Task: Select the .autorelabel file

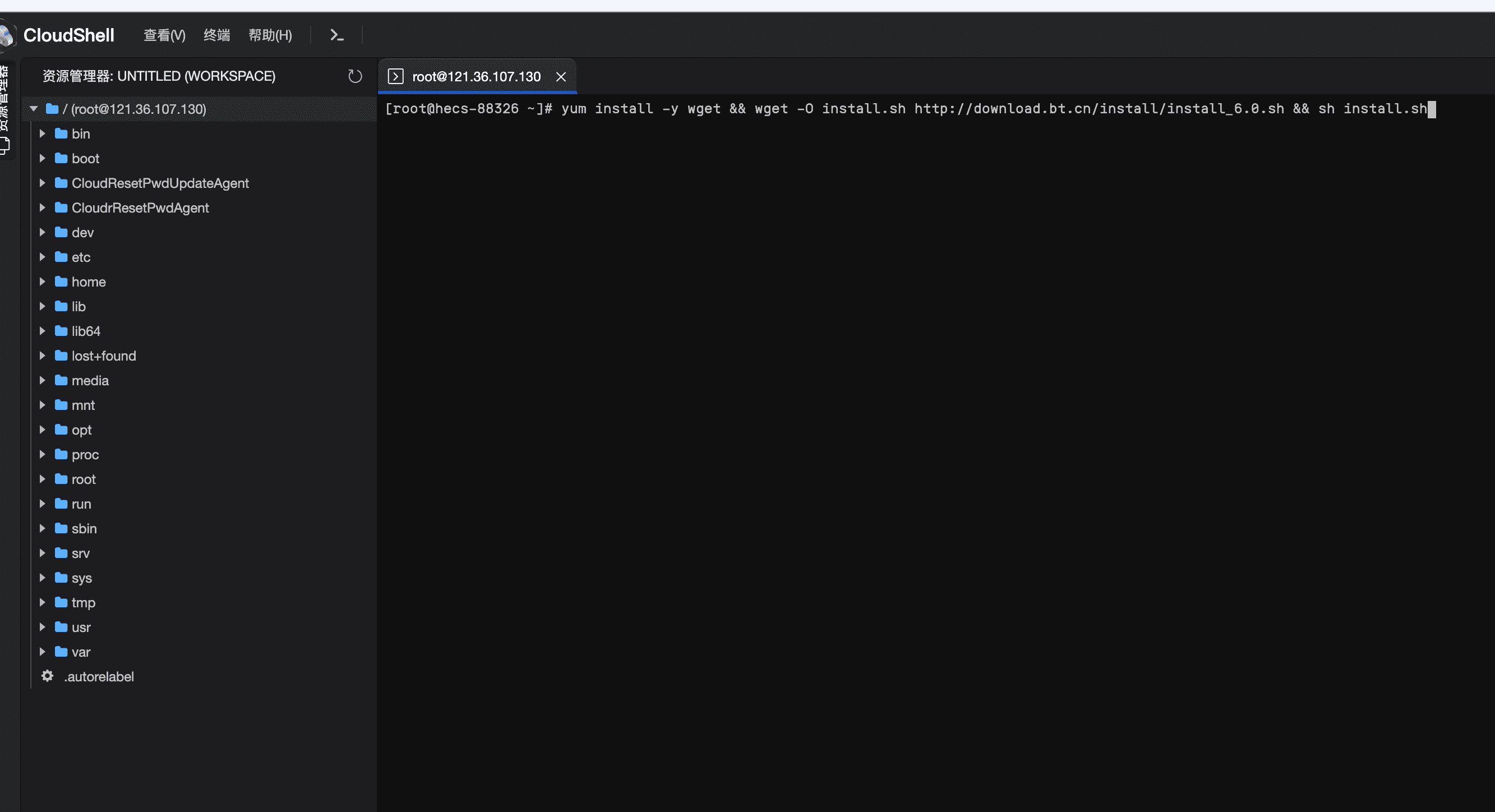Action: coord(99,677)
